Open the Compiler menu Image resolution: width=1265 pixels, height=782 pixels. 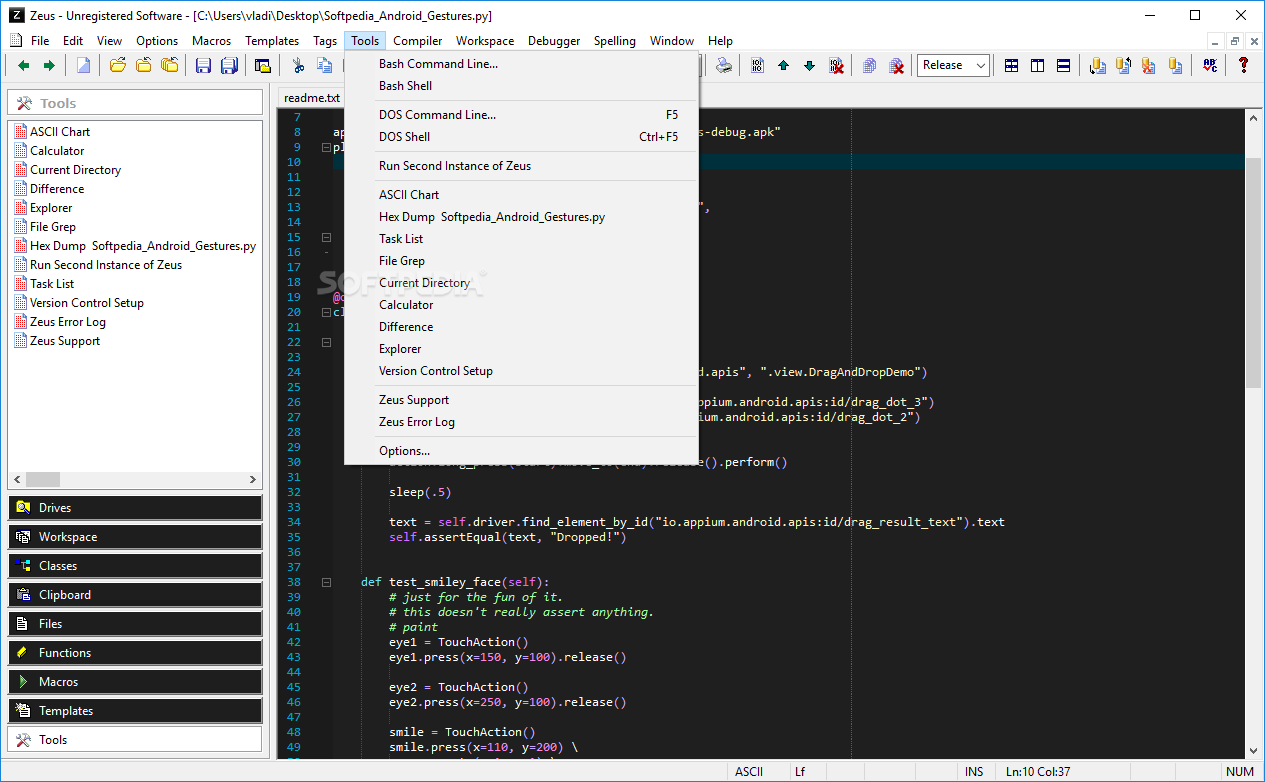click(x=418, y=41)
